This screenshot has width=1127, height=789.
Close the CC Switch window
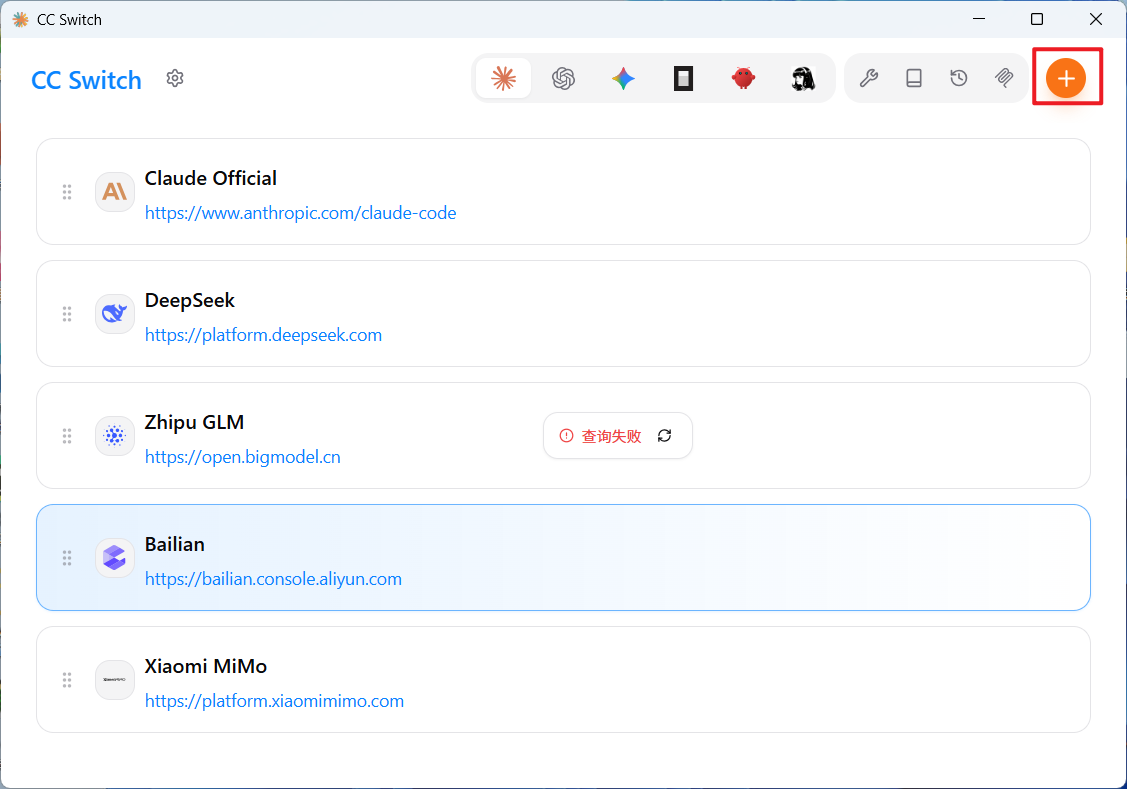coord(1095,19)
